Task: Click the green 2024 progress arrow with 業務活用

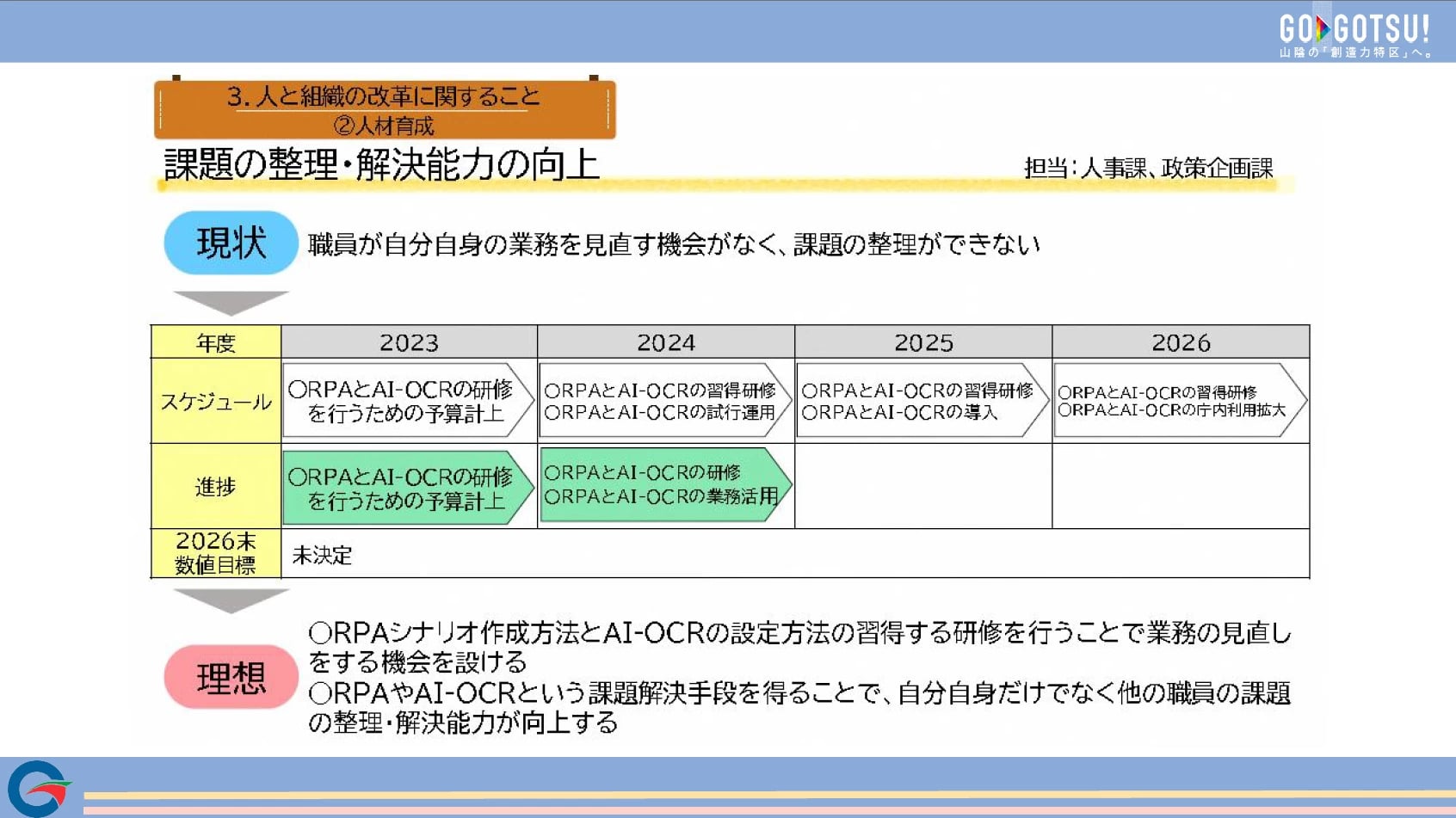Action: click(x=663, y=485)
